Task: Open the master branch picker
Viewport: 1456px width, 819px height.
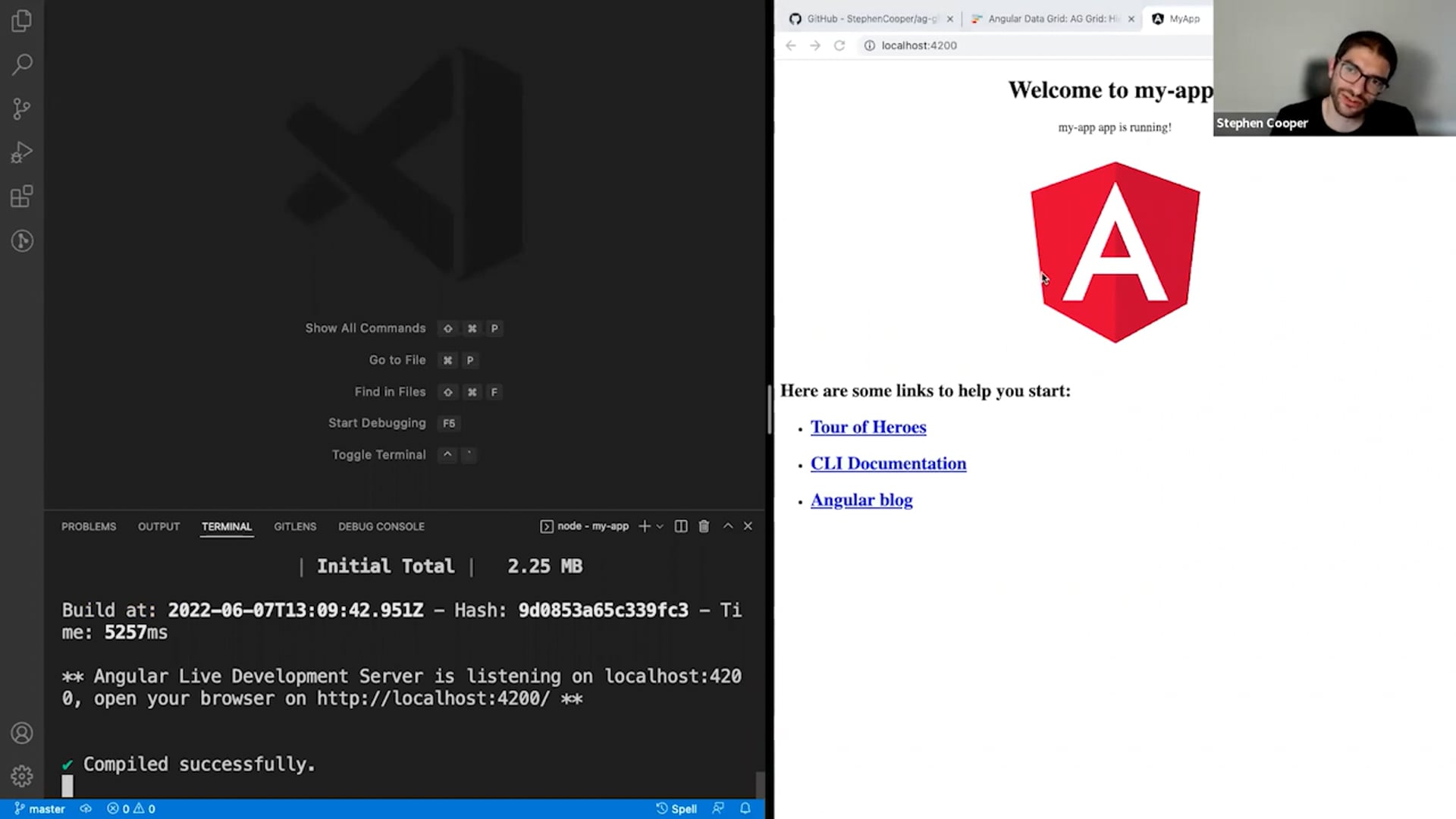Action: click(39, 808)
